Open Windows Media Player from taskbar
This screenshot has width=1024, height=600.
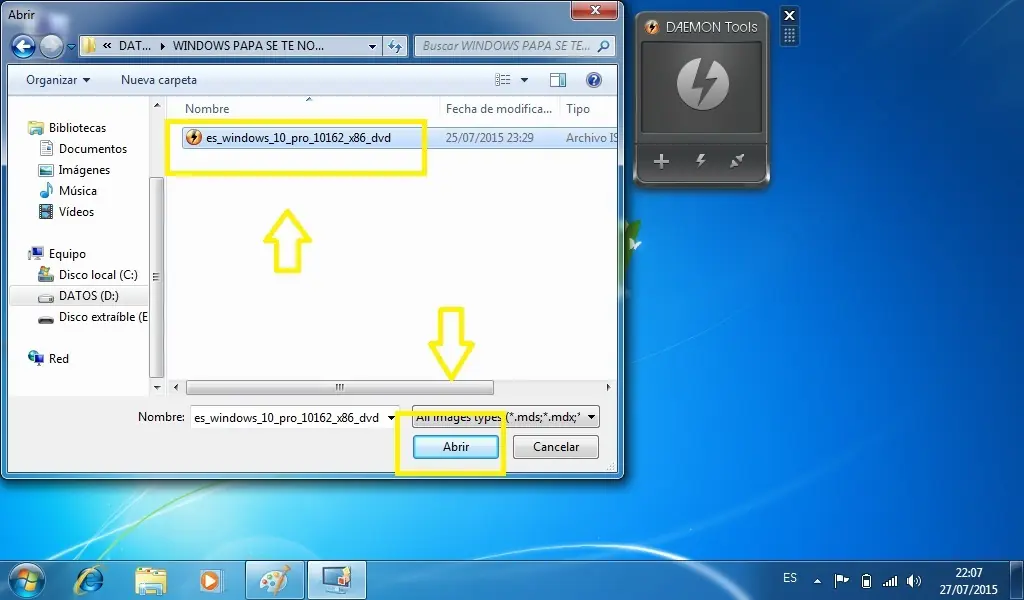[210, 580]
